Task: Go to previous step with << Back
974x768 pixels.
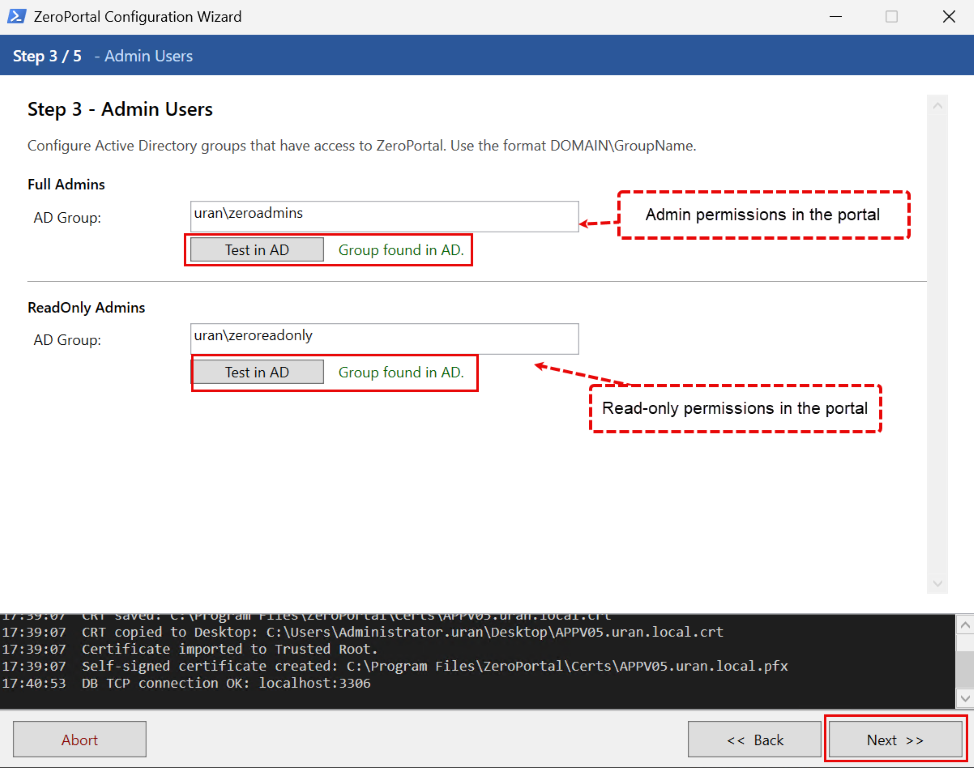Action: pos(755,739)
